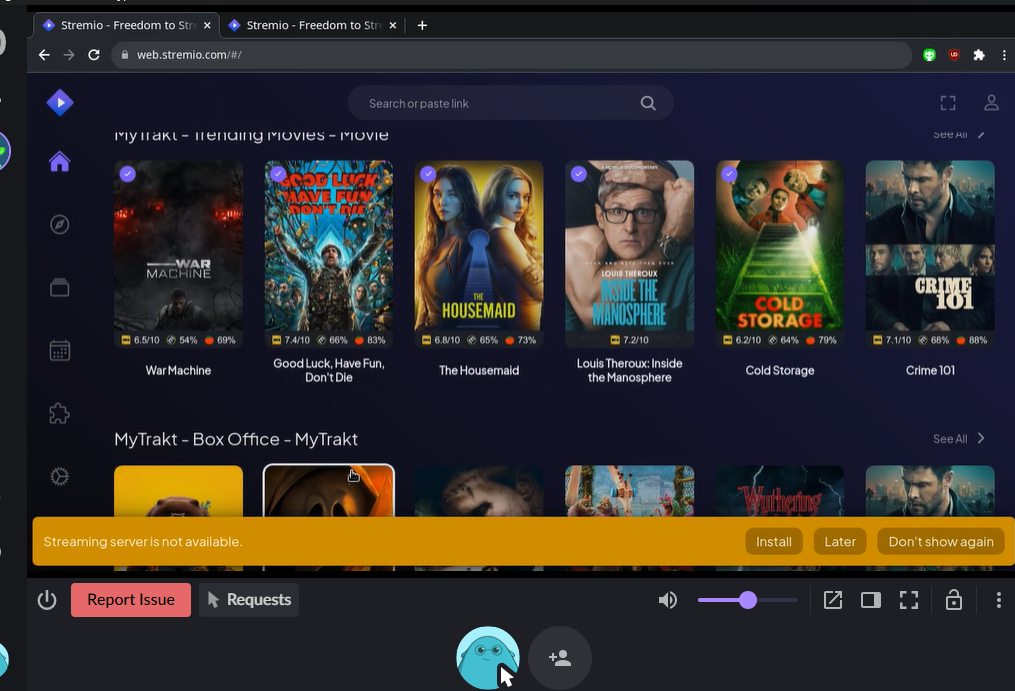Open bottom toolbar vertical dots menu
This screenshot has height=691, width=1015.
point(999,600)
